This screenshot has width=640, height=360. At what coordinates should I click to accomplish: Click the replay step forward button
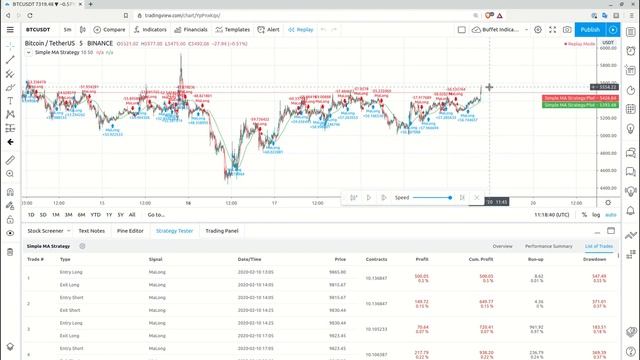[384, 198]
